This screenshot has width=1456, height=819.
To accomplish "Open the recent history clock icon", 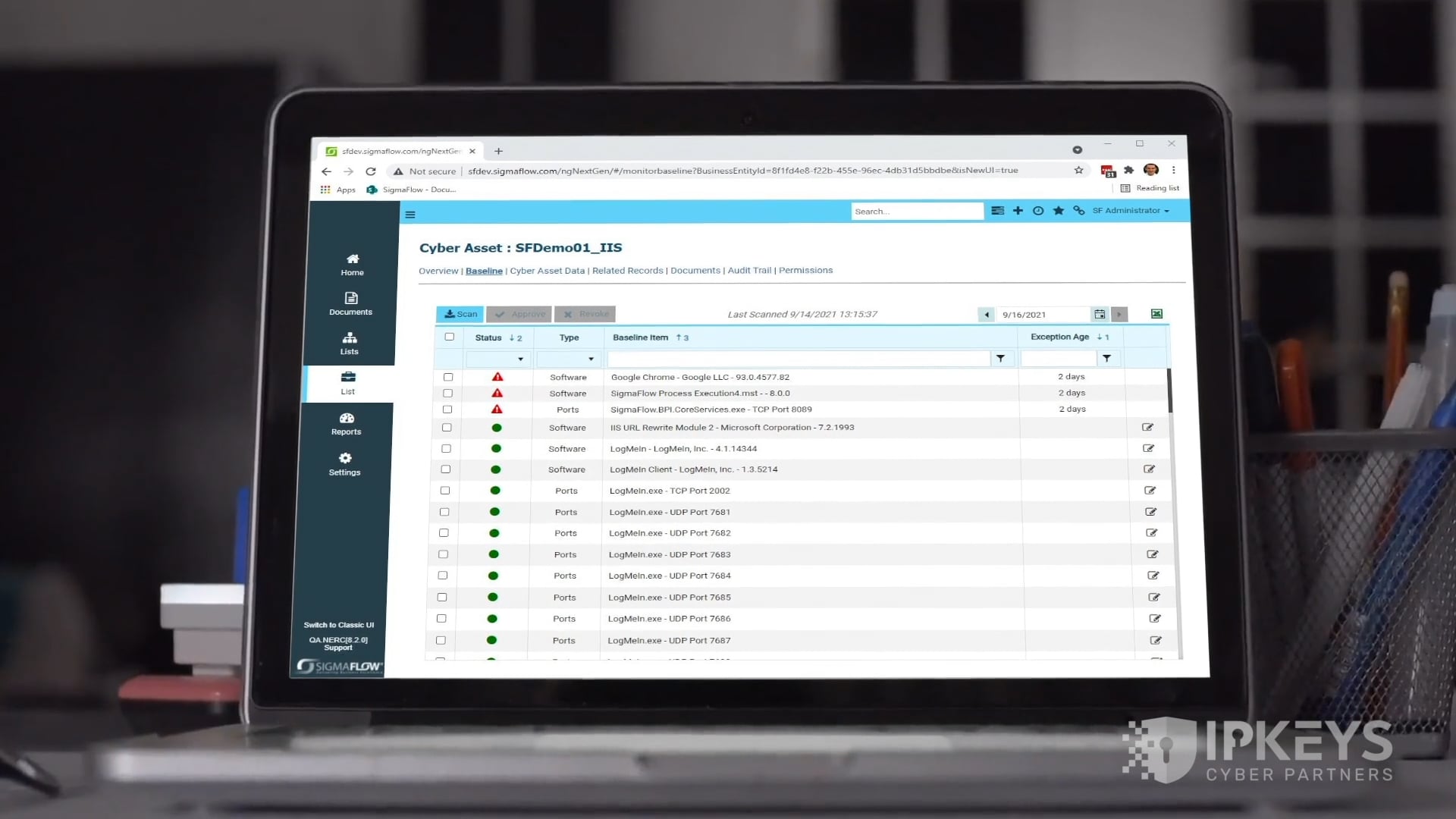I will [1038, 211].
